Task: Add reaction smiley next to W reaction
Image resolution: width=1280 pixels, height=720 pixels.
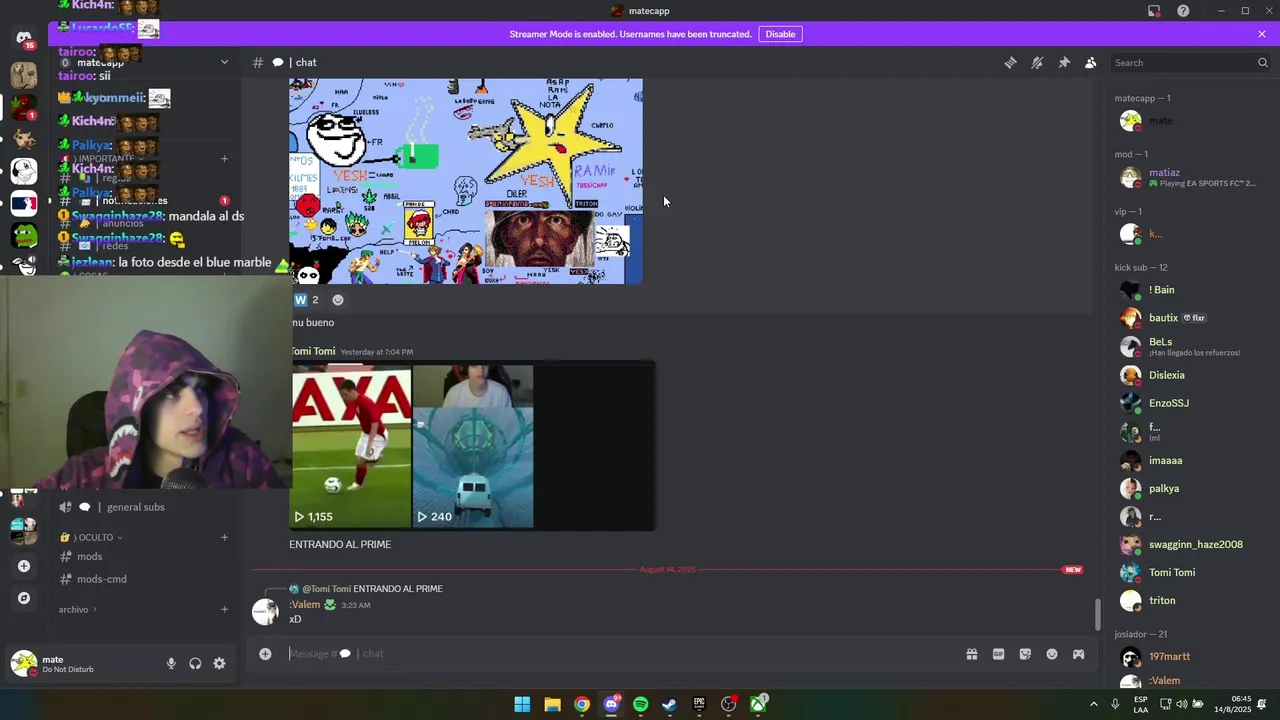Action: 338,300
